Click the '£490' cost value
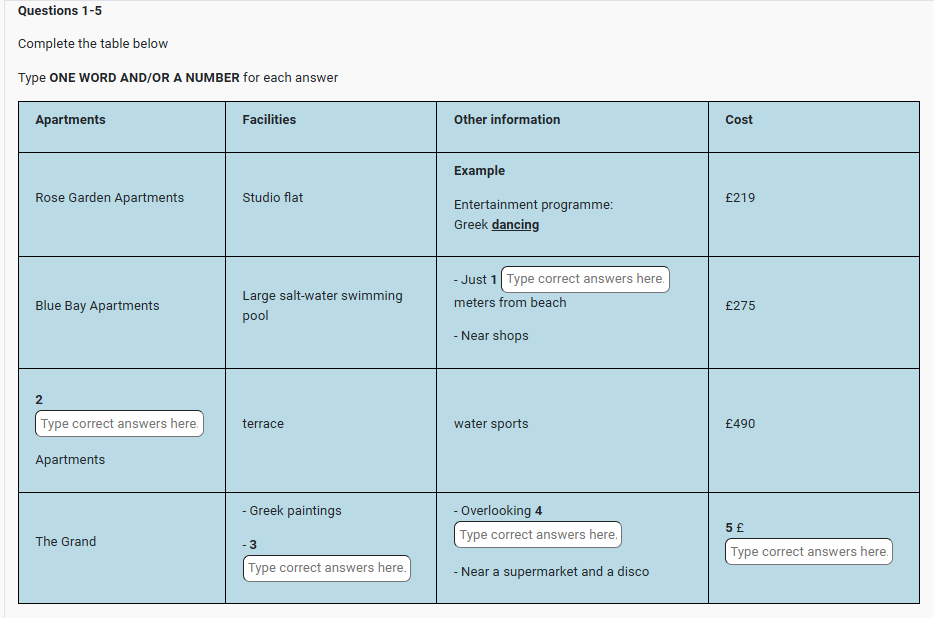 (x=740, y=424)
